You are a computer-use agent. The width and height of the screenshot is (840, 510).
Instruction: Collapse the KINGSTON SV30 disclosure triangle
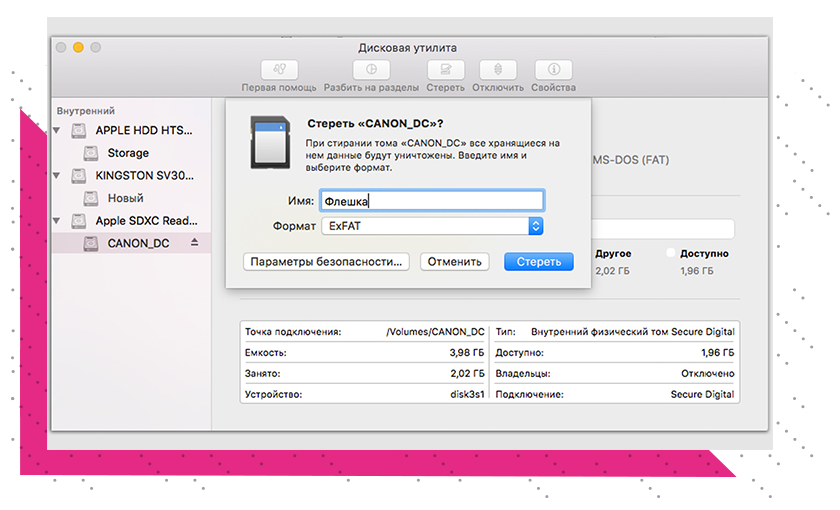[x=57, y=176]
